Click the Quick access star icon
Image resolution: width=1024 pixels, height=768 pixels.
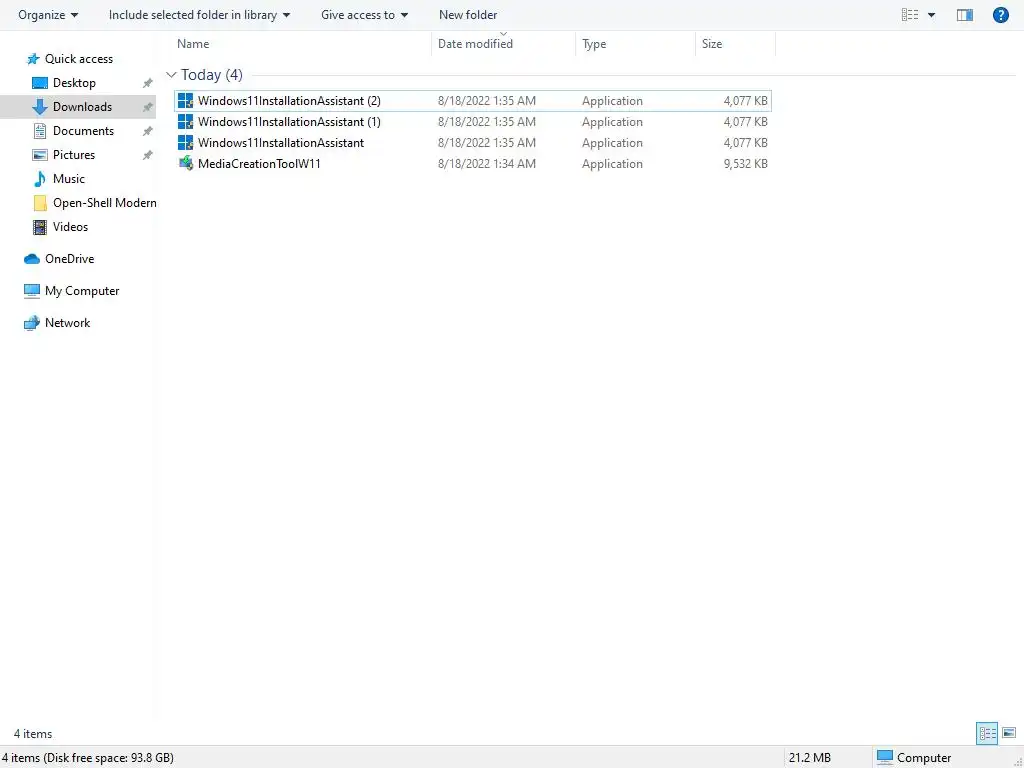pyautogui.click(x=33, y=59)
